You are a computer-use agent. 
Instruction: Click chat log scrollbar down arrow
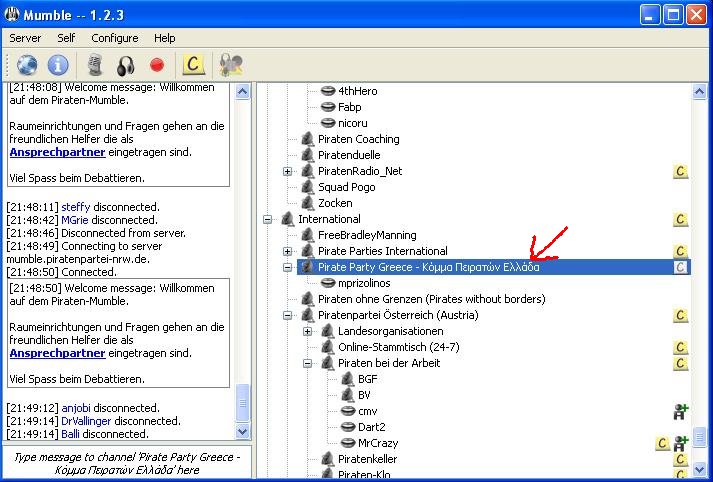(x=242, y=431)
